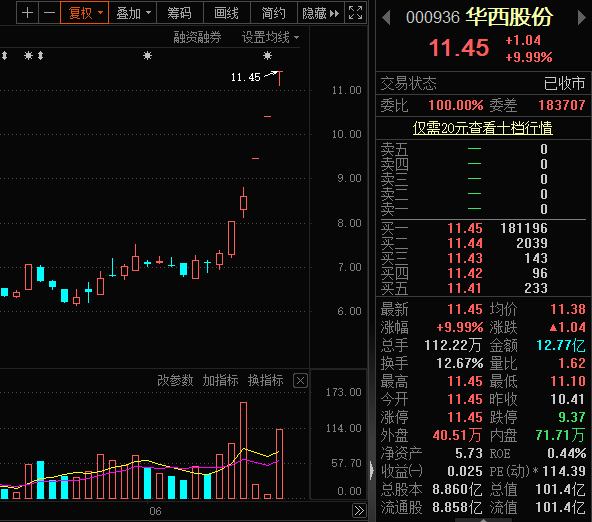The height and width of the screenshot is (522, 592).
Task: Click the 买五 price 11.41
Action: [x=465, y=288]
